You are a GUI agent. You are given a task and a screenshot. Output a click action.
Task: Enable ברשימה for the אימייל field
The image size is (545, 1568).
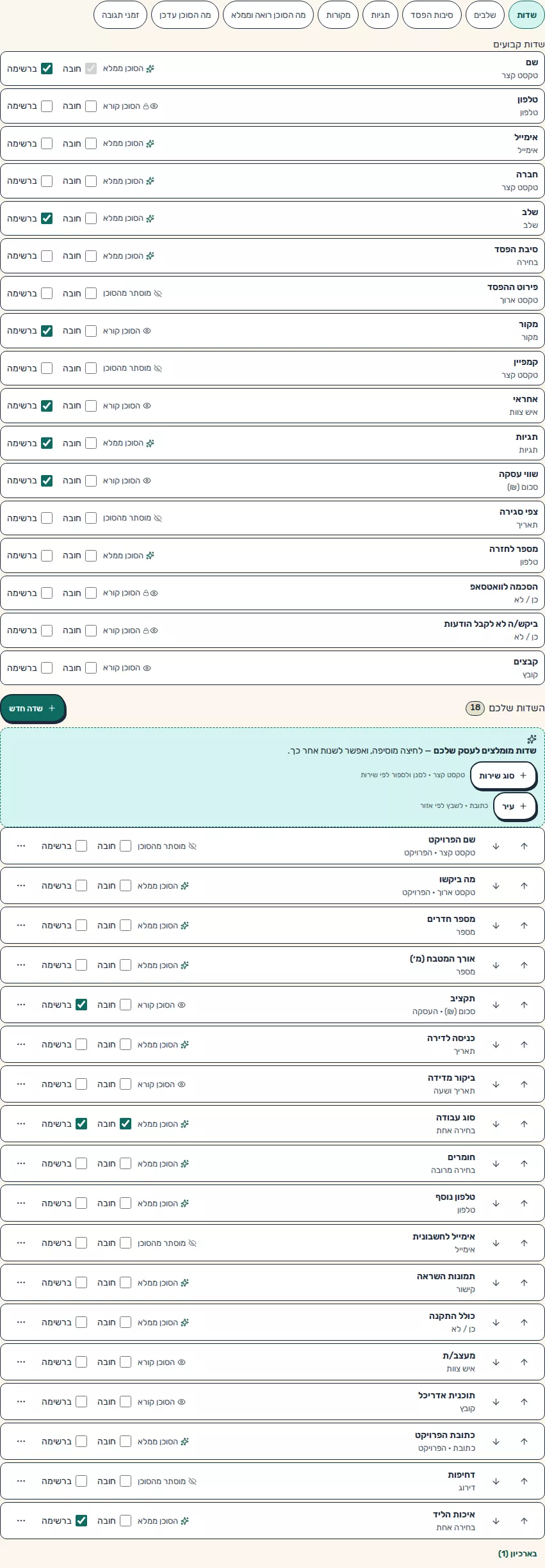click(47, 143)
